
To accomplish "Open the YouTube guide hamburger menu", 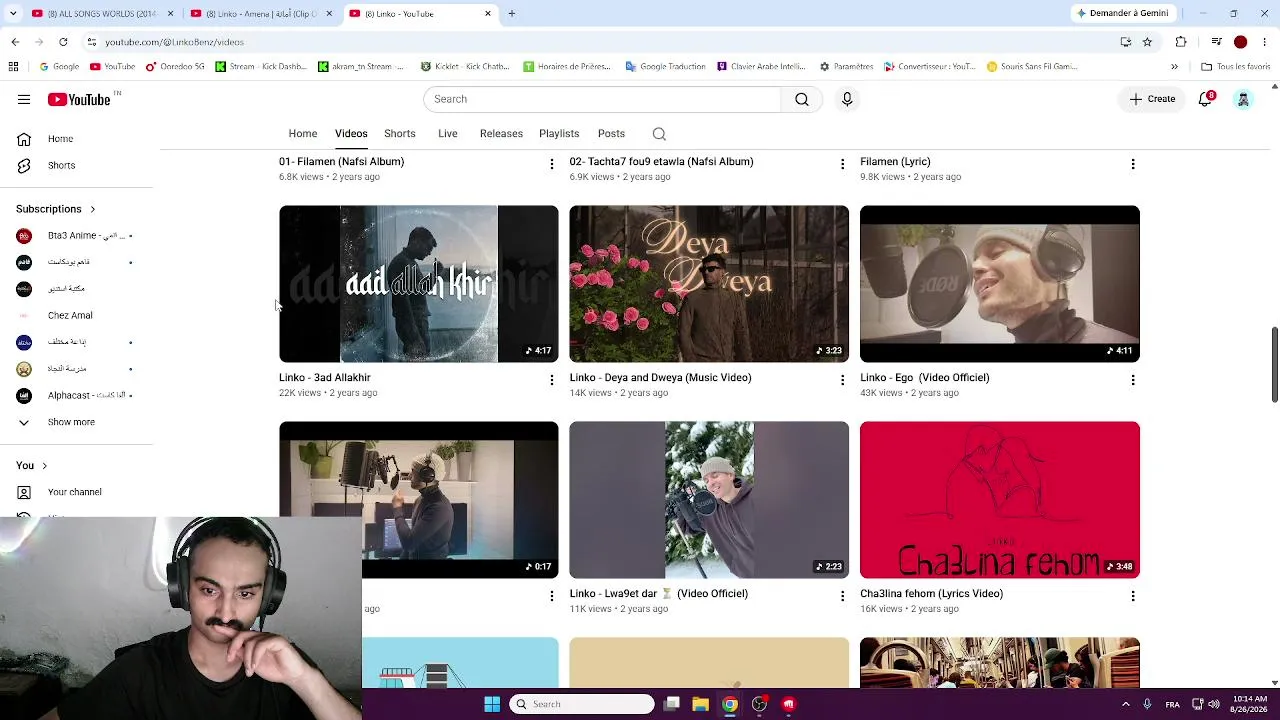I will point(24,99).
